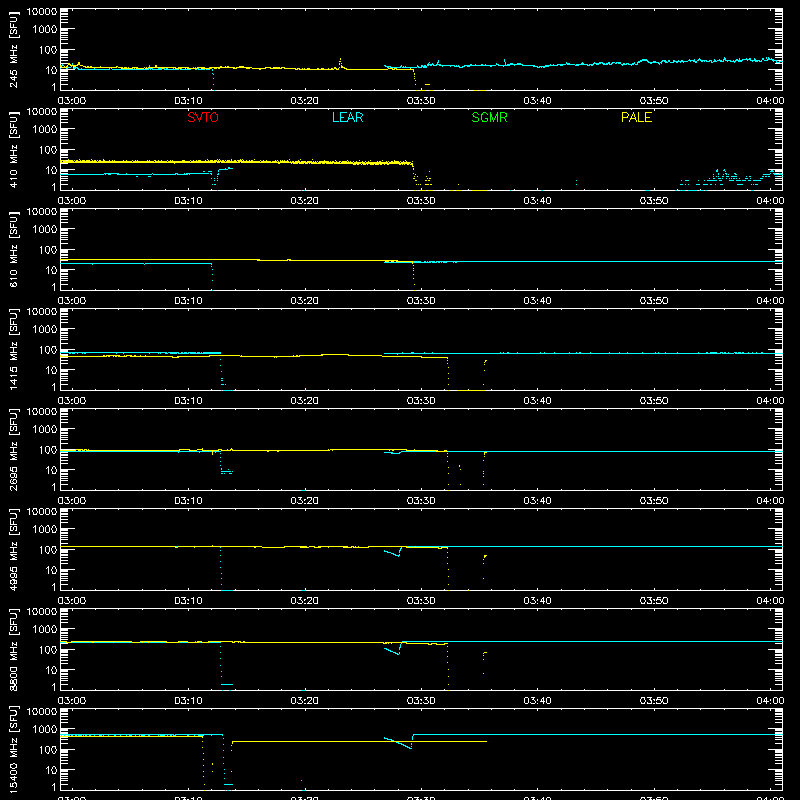Image resolution: width=800 pixels, height=800 pixels.
Task: Click 03:10 time label under 2695 MHz plot
Action: 188,501
